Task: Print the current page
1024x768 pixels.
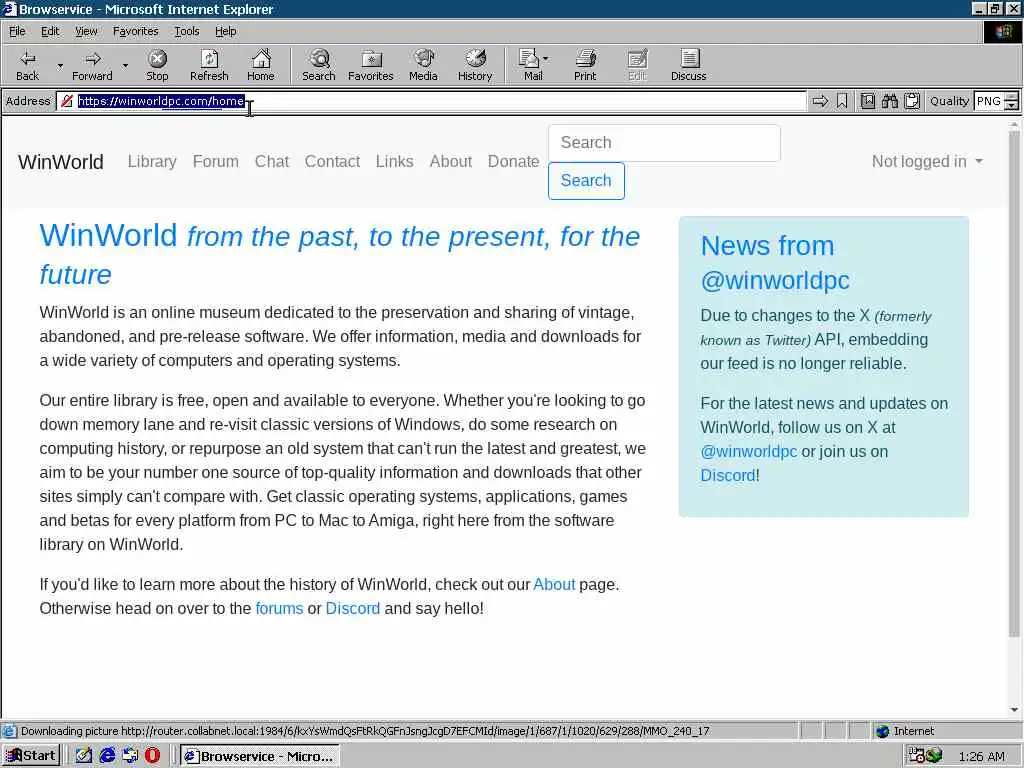Action: (585, 65)
